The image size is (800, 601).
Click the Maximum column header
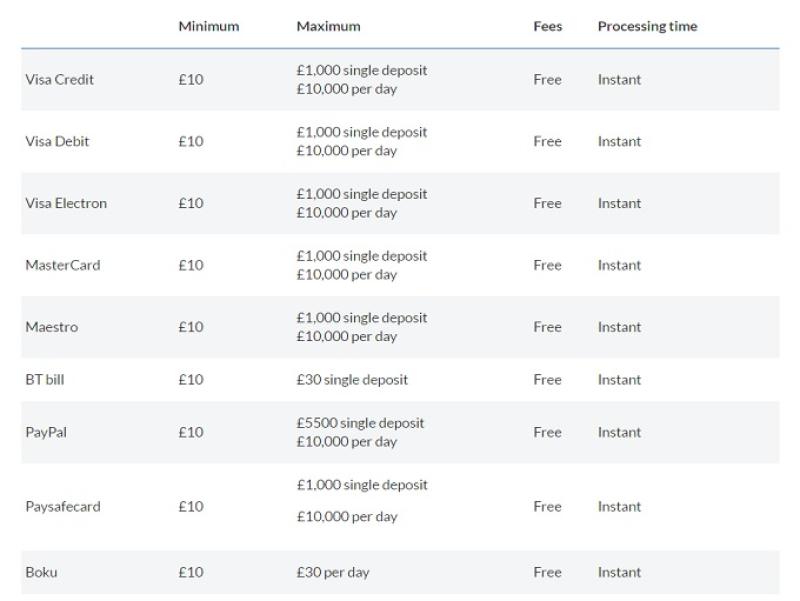(328, 26)
